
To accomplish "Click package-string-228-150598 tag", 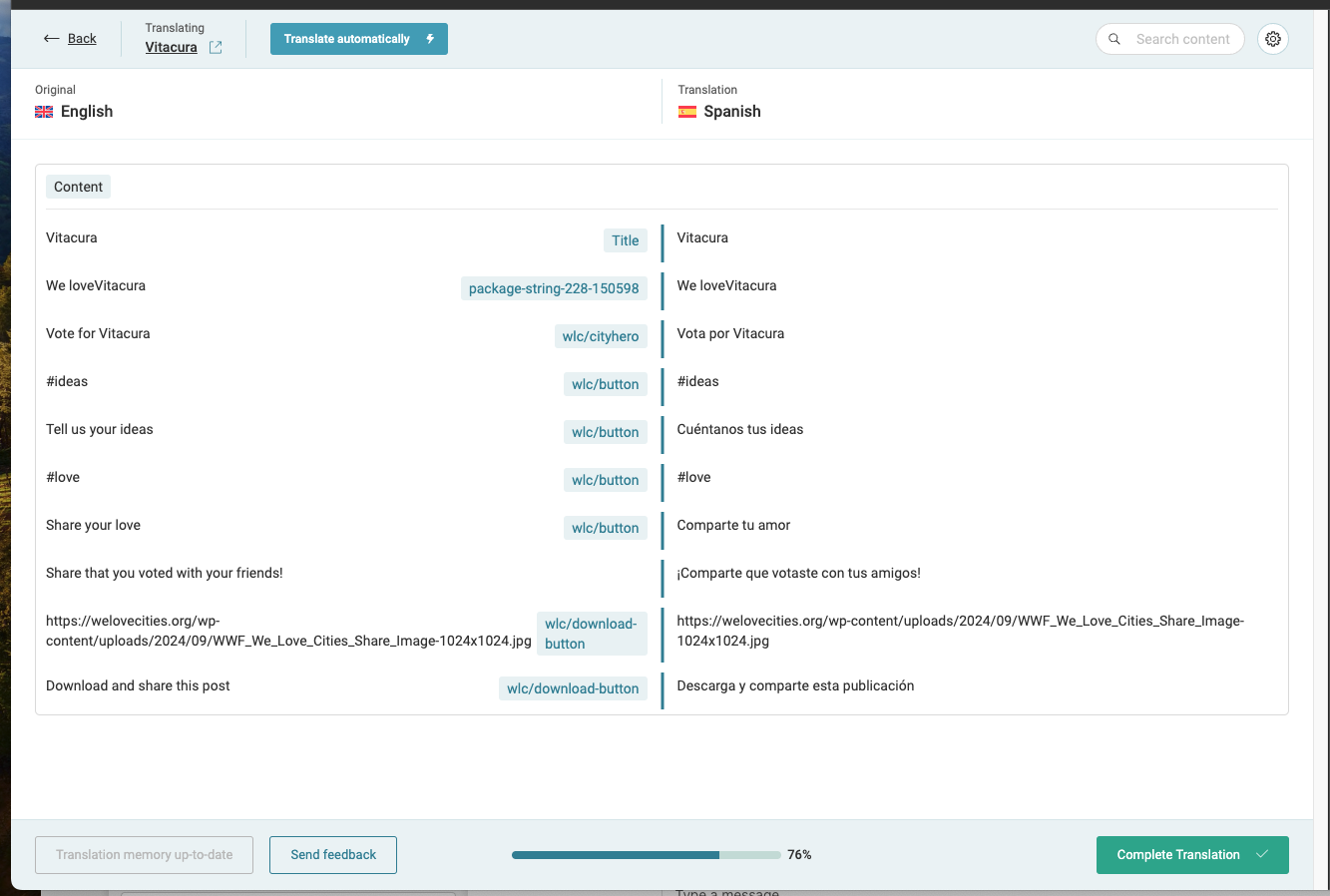I will [554, 288].
